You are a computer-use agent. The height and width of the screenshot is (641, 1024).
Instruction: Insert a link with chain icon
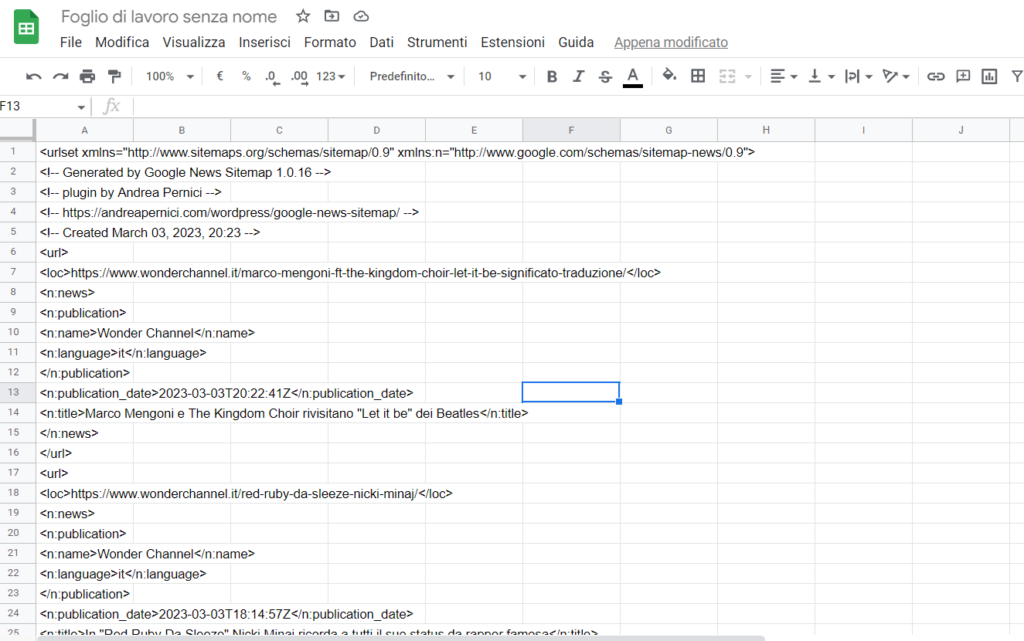click(x=936, y=76)
